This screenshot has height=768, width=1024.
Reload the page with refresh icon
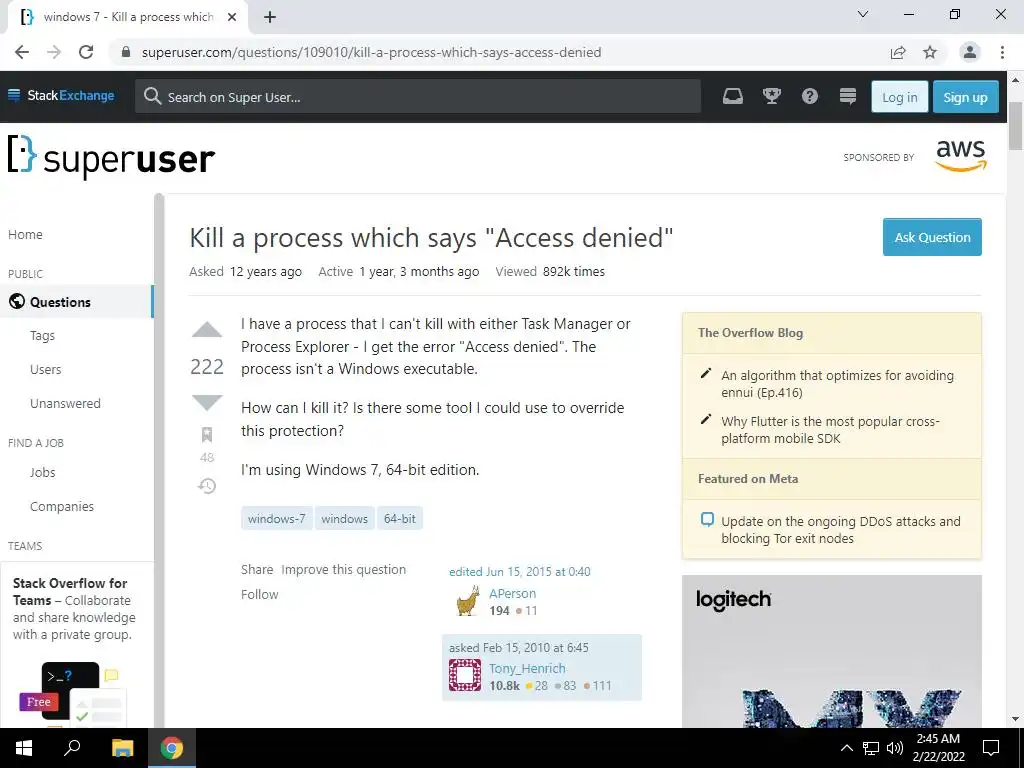click(86, 52)
